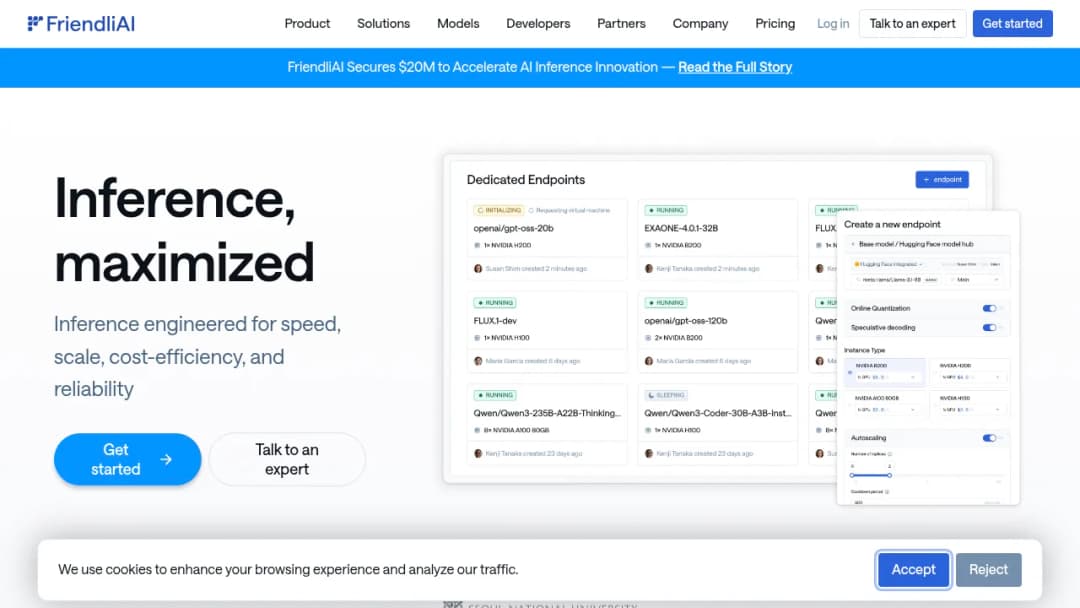Click the INITIALIZING status badge on gpt-oss-20b
Viewport: 1080px width, 608px height.
pyautogui.click(x=499, y=210)
